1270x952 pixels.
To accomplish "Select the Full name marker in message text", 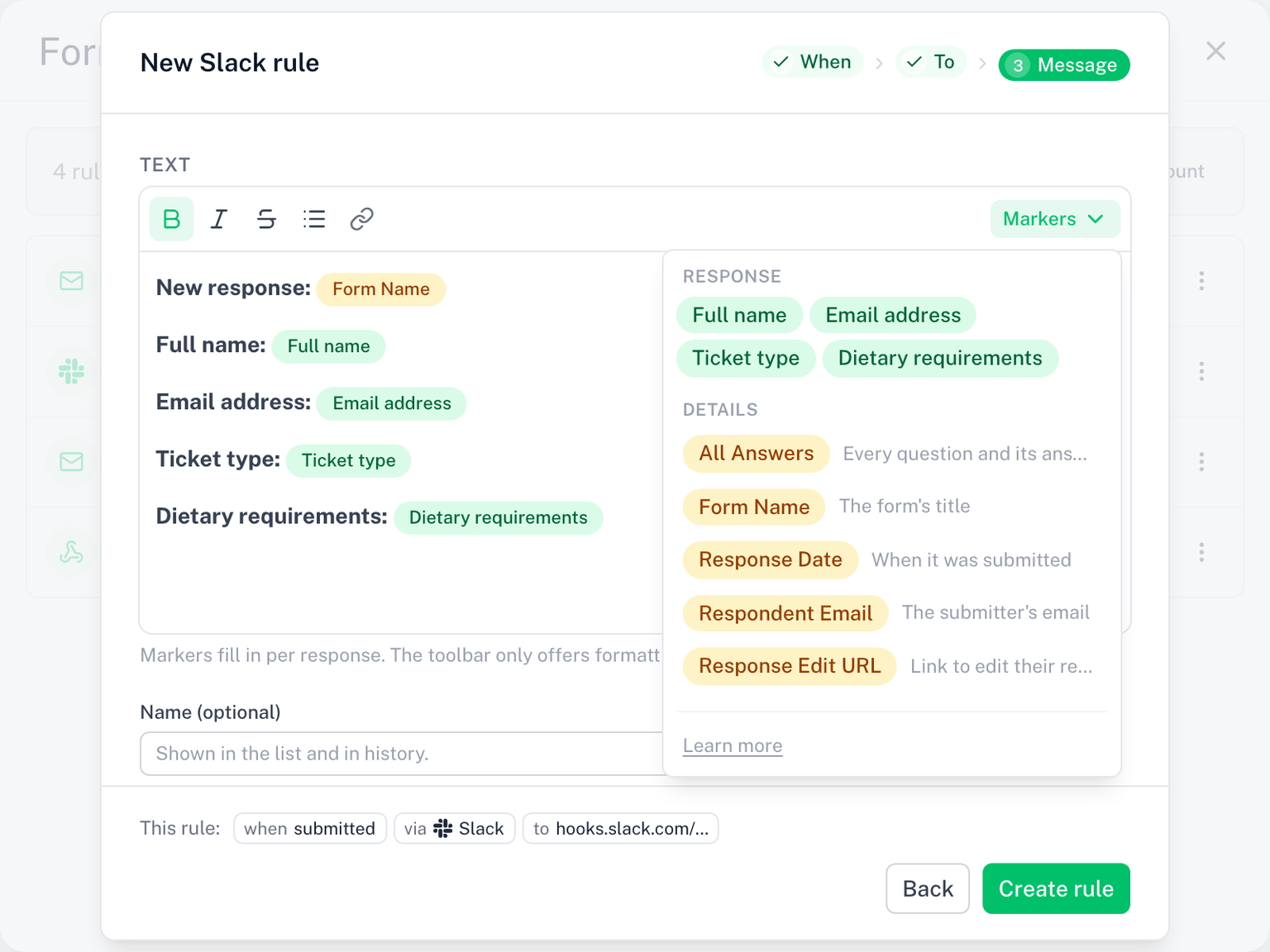I will tap(328, 346).
